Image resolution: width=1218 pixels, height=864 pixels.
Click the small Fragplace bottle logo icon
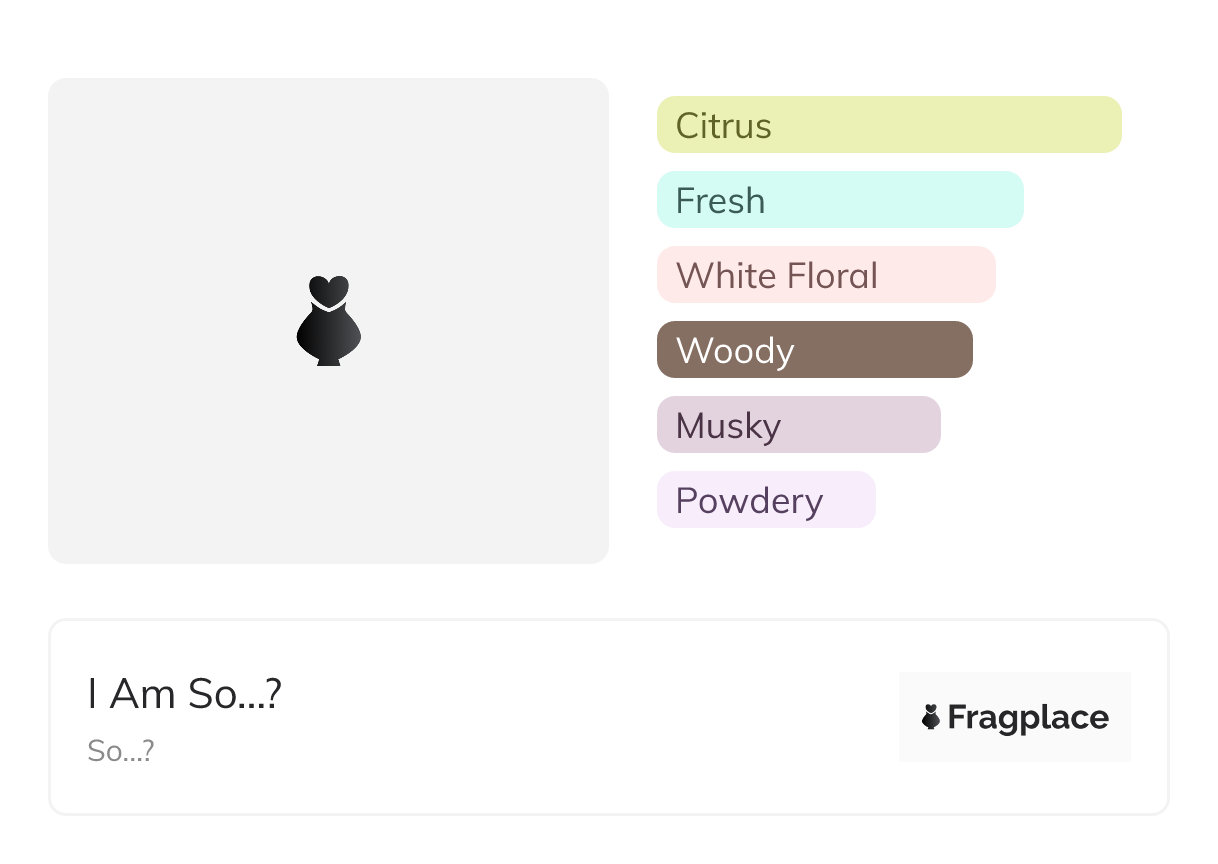931,717
